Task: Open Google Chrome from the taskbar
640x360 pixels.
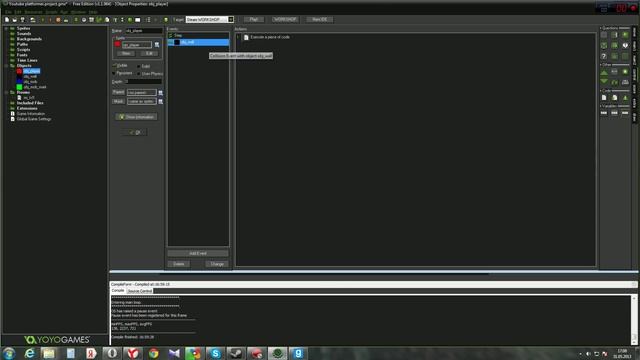Action: click(153, 353)
